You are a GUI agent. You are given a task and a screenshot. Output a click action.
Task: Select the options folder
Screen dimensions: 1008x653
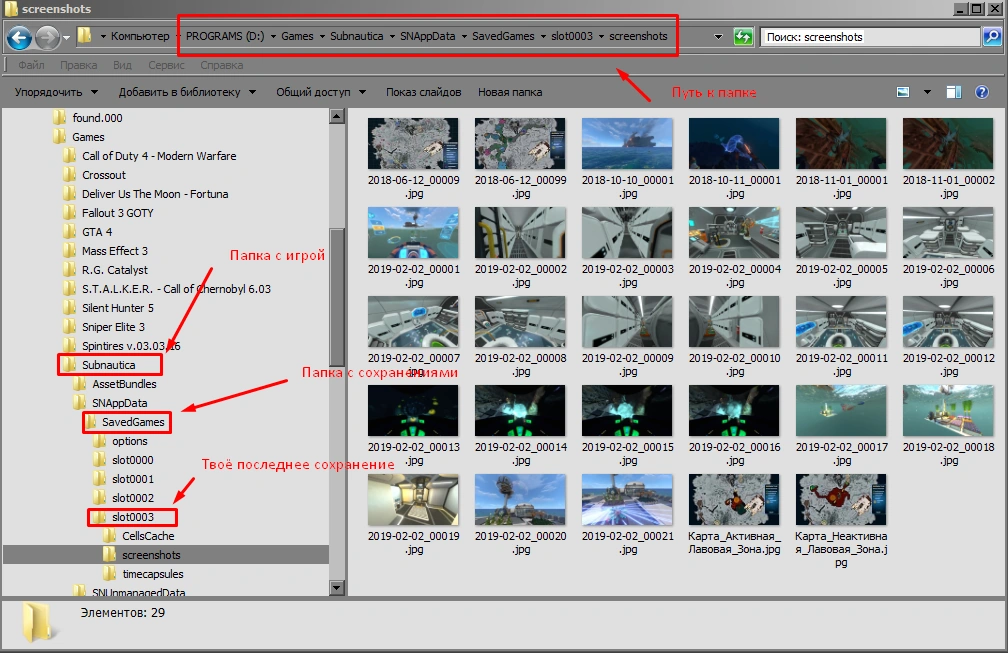pos(129,441)
